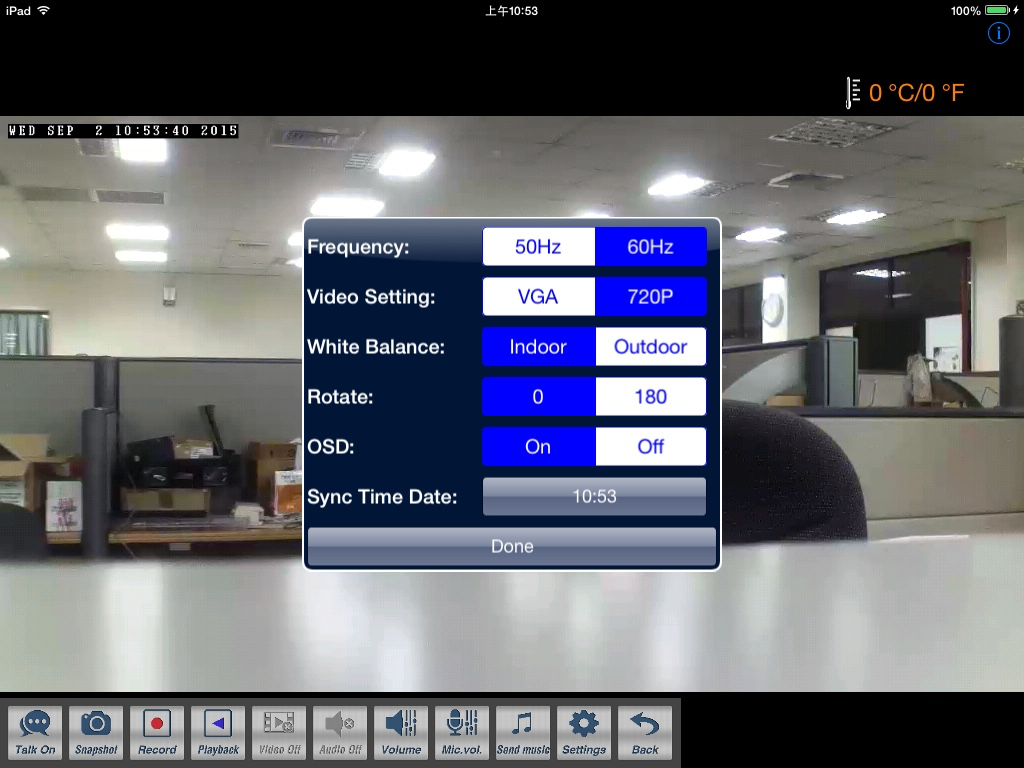The width and height of the screenshot is (1024, 768).
Task: Turn OSD Off
Action: [x=650, y=447]
